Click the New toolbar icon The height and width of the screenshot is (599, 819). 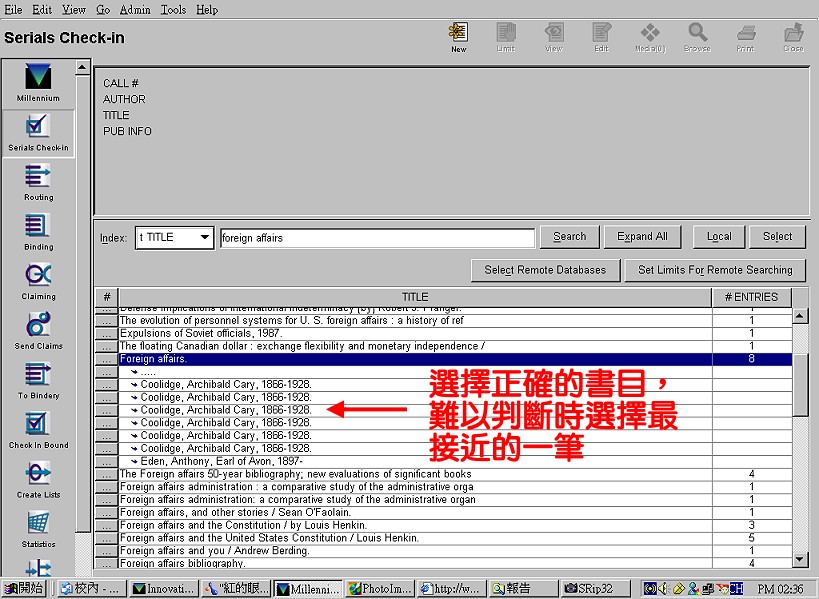tap(458, 37)
